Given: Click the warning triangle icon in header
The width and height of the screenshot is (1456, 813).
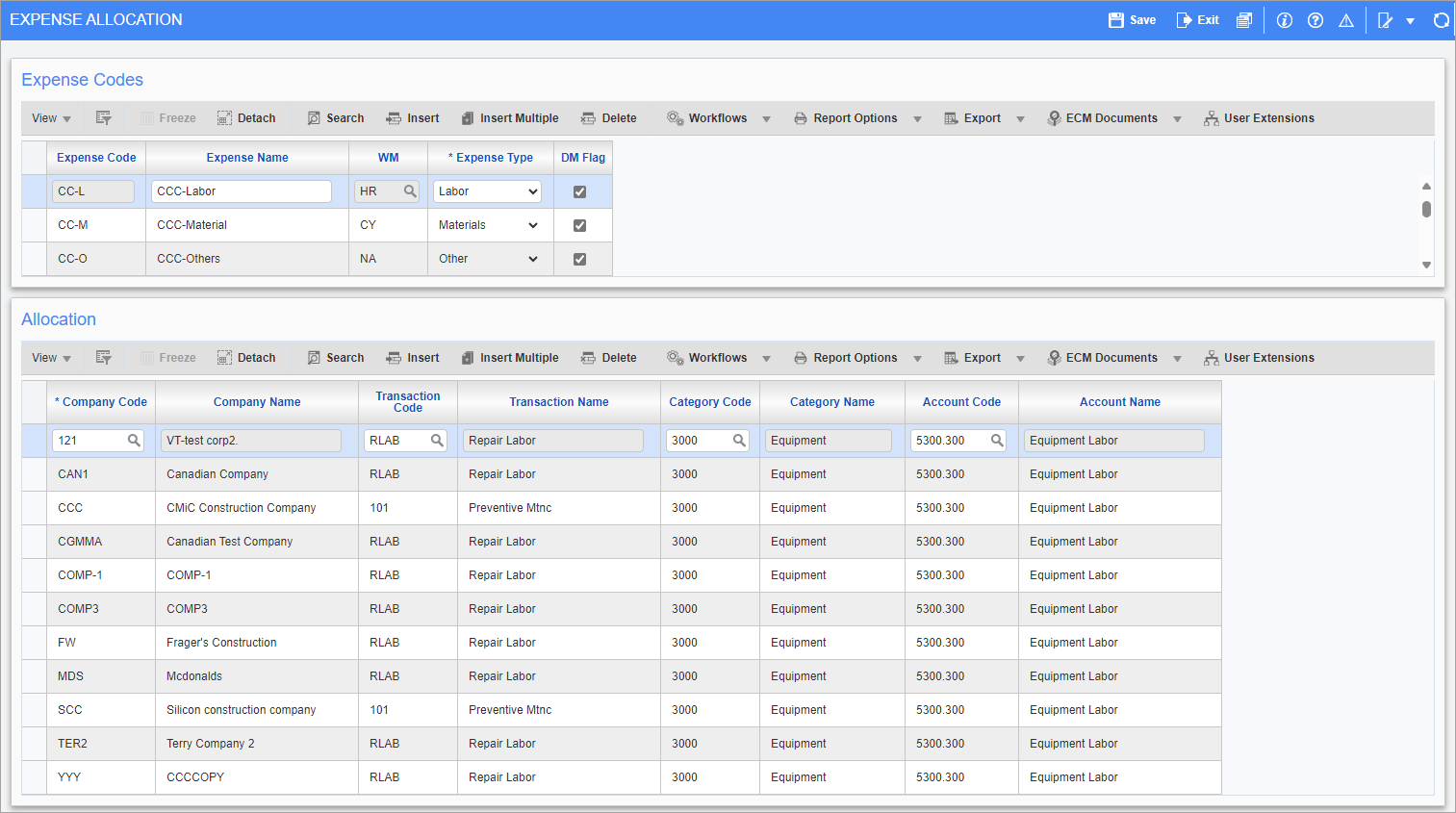Looking at the screenshot, I should [x=1346, y=20].
